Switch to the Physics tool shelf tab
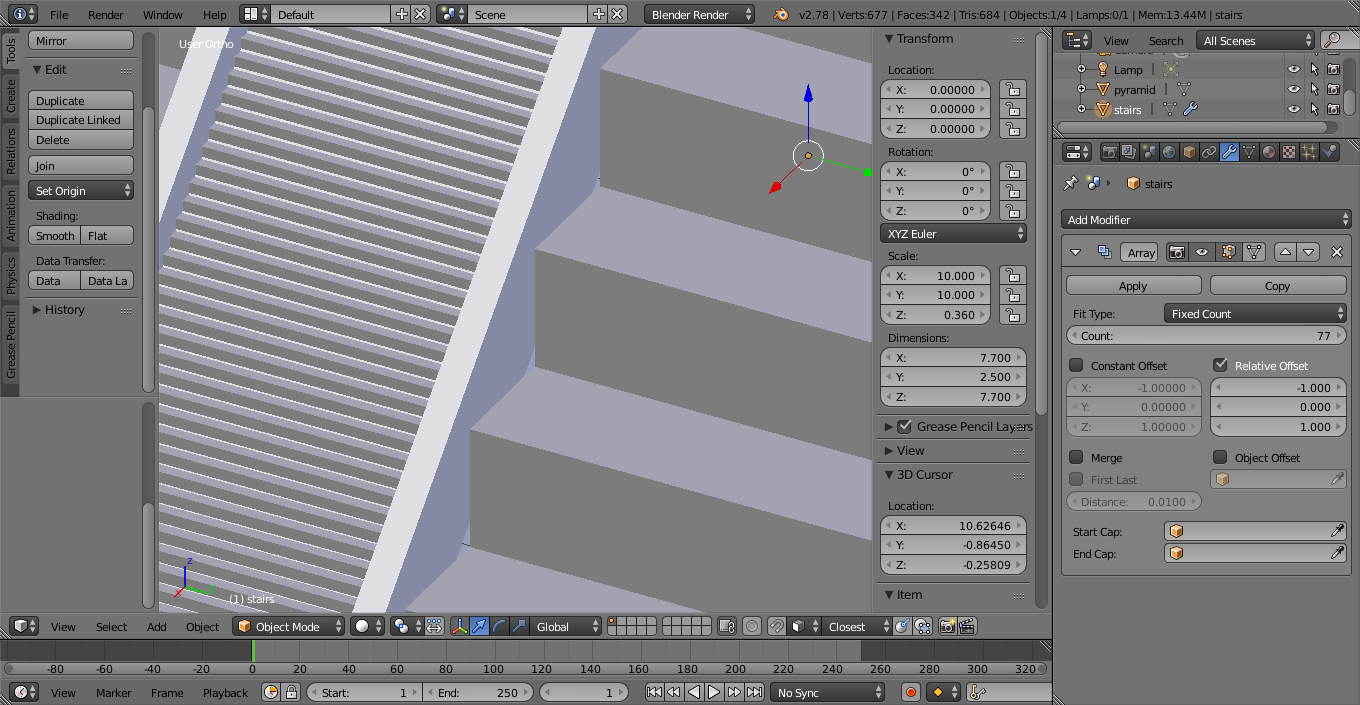This screenshot has height=705, width=1360. coord(11,275)
